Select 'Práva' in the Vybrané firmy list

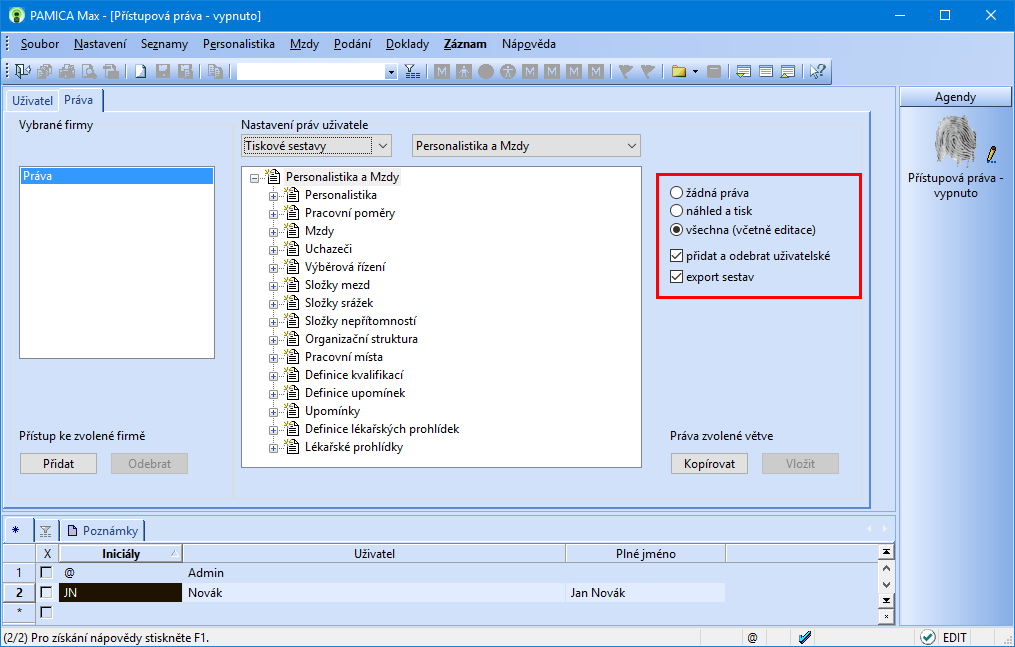point(117,176)
